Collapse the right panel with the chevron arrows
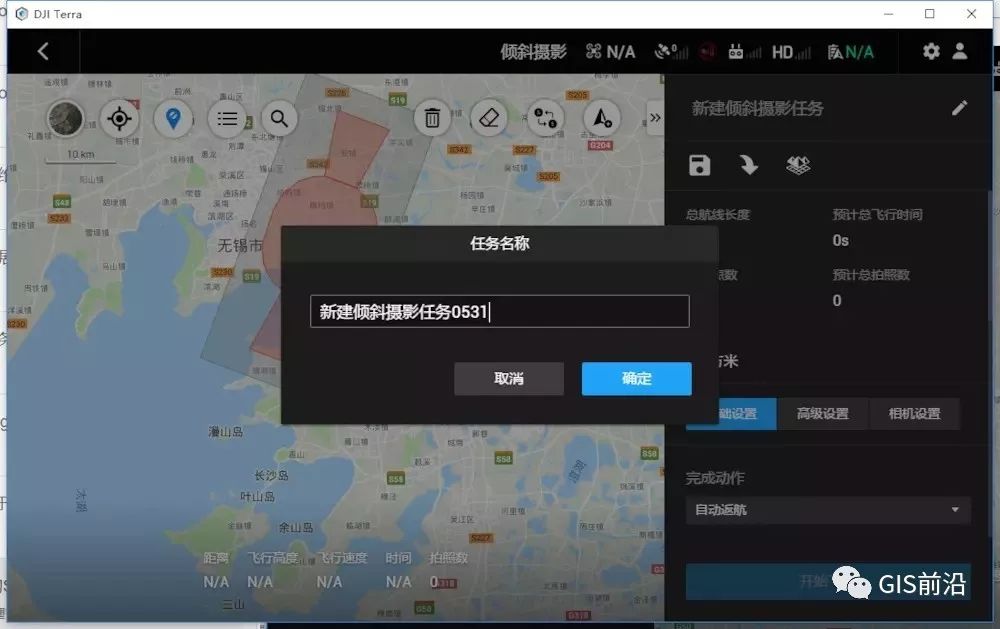 click(655, 117)
